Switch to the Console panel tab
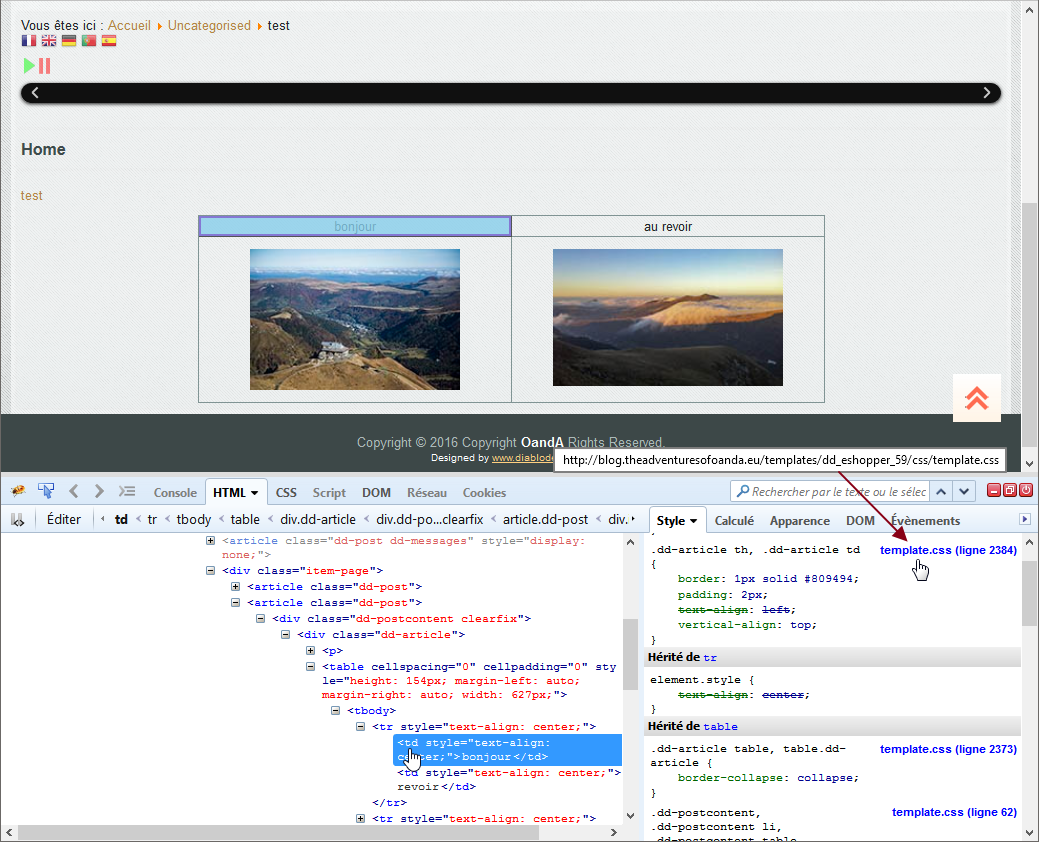The height and width of the screenshot is (842, 1039). point(175,492)
